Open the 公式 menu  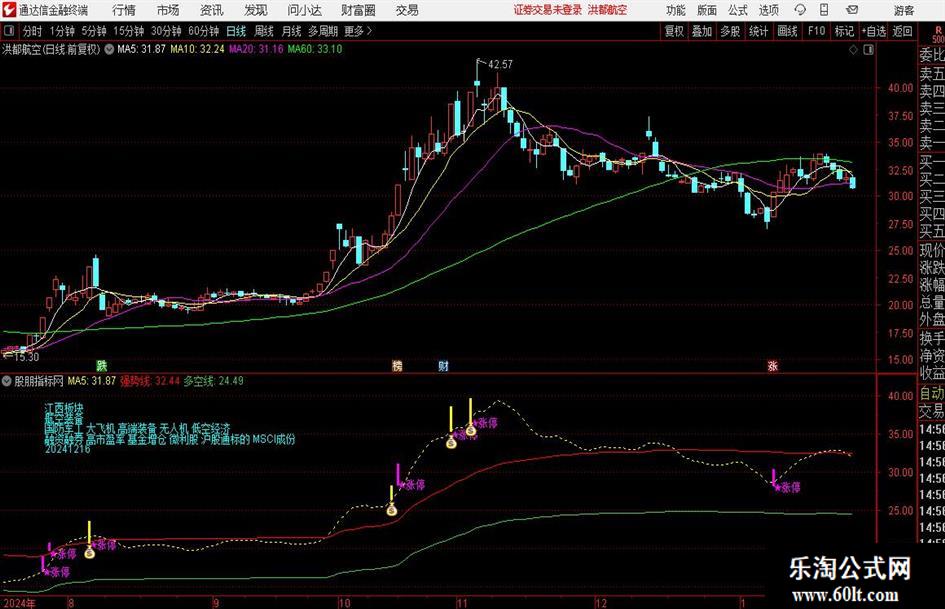coord(737,10)
